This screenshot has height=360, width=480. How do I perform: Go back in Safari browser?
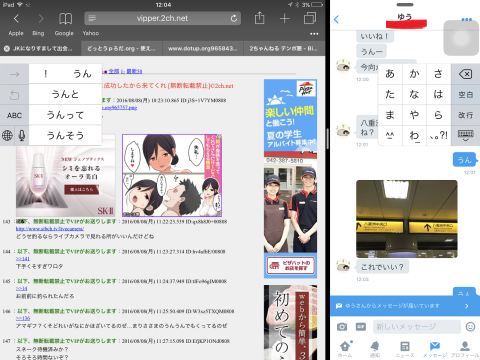click(x=16, y=19)
